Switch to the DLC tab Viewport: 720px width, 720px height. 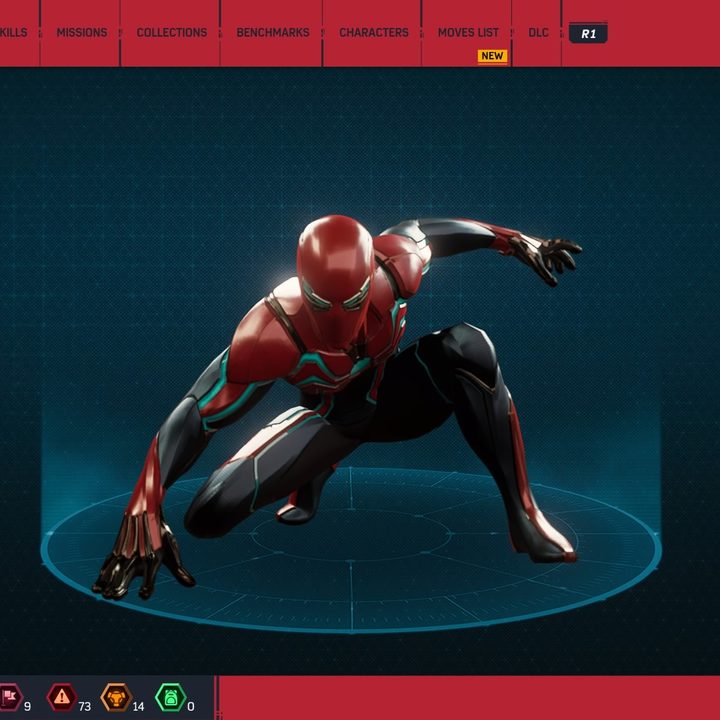[x=538, y=33]
